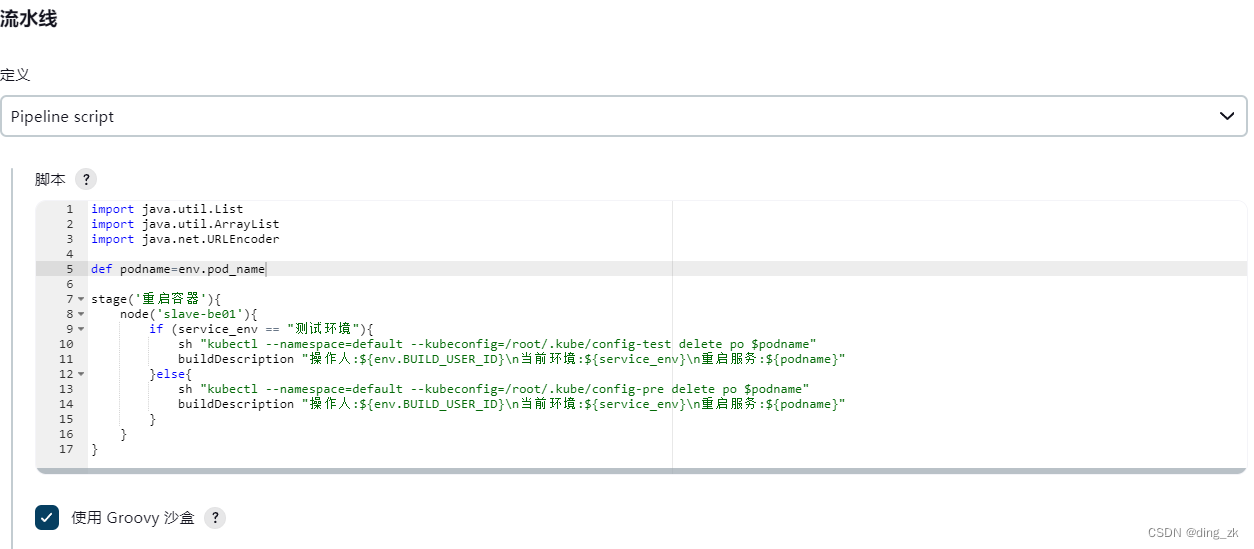The width and height of the screenshot is (1254, 549).
Task: Click the 'import java.net.URLEncoder' code line
Action: click(185, 239)
